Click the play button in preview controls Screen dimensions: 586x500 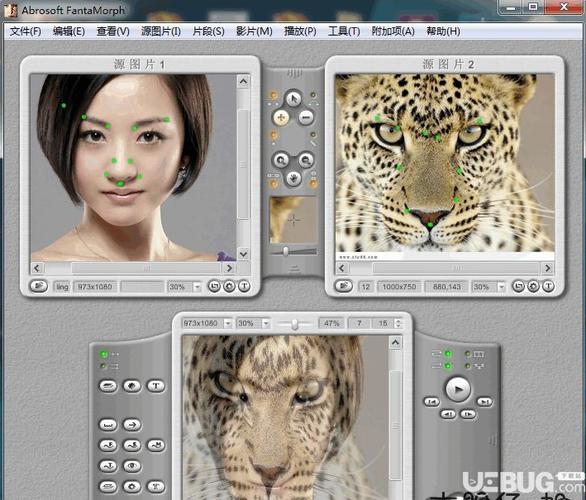pyautogui.click(x=458, y=389)
